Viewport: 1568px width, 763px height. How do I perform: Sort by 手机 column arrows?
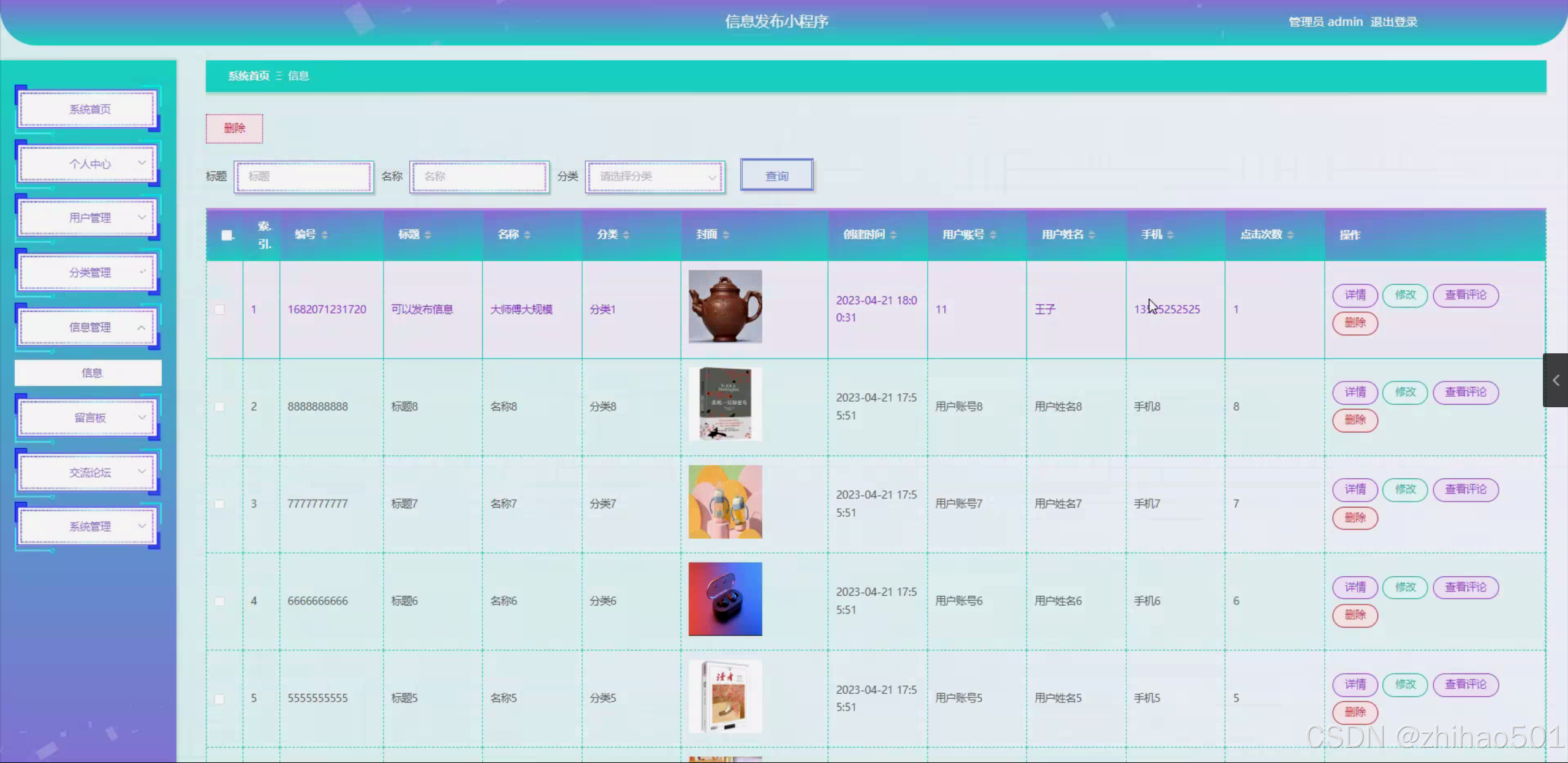[1170, 235]
